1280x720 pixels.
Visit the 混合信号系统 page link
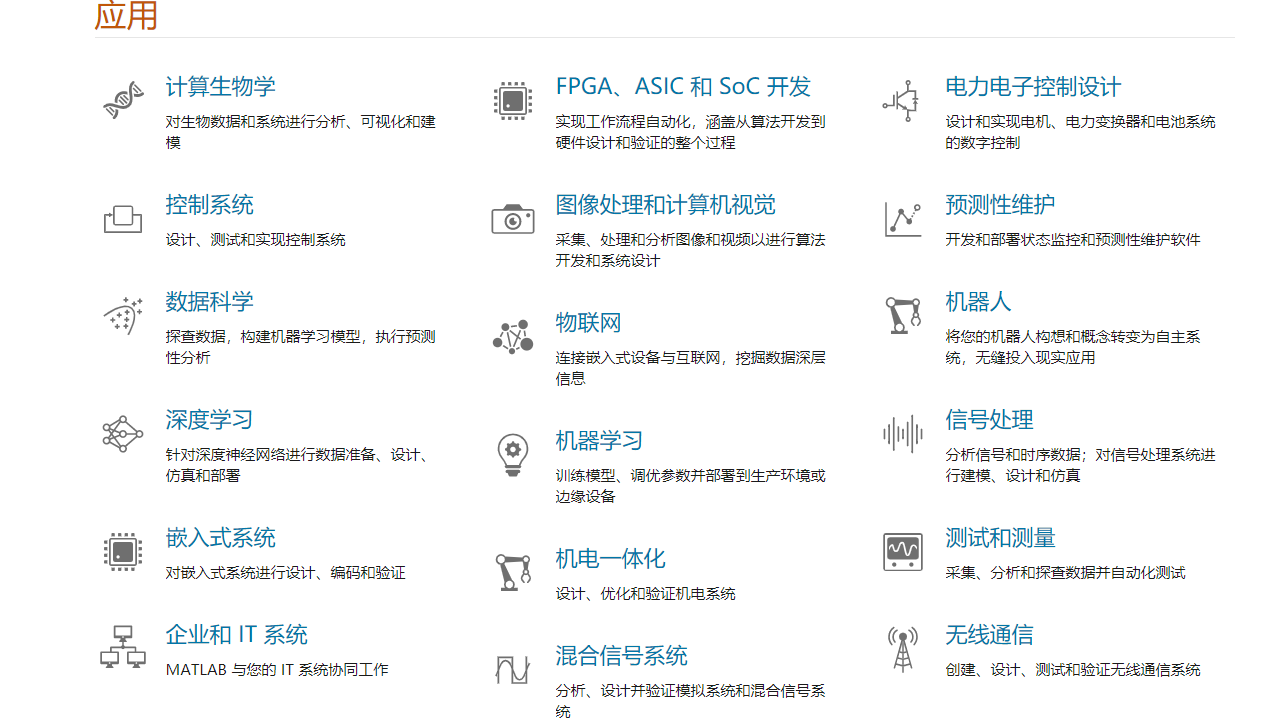click(x=622, y=656)
